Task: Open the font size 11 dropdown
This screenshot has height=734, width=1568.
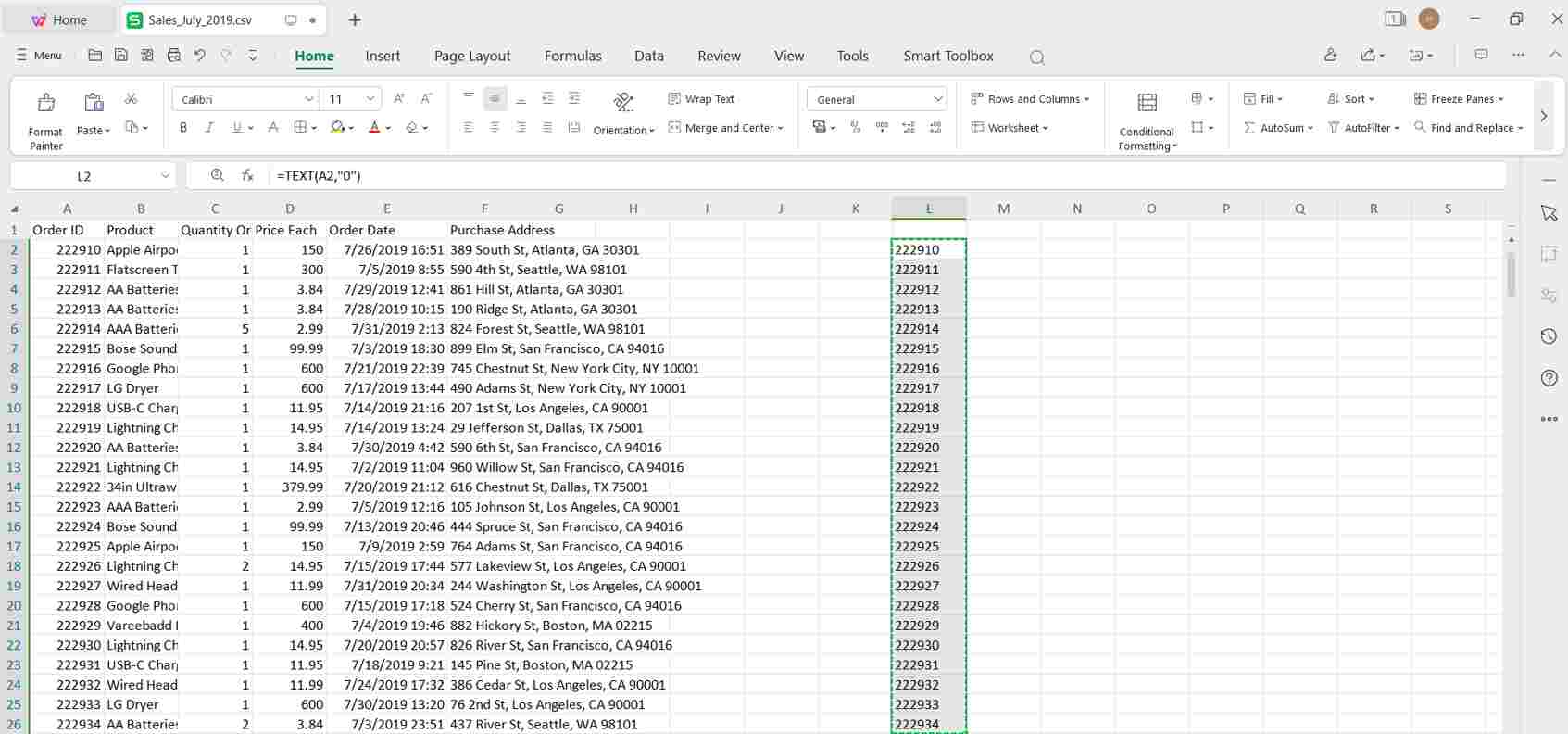Action: pyautogui.click(x=370, y=99)
